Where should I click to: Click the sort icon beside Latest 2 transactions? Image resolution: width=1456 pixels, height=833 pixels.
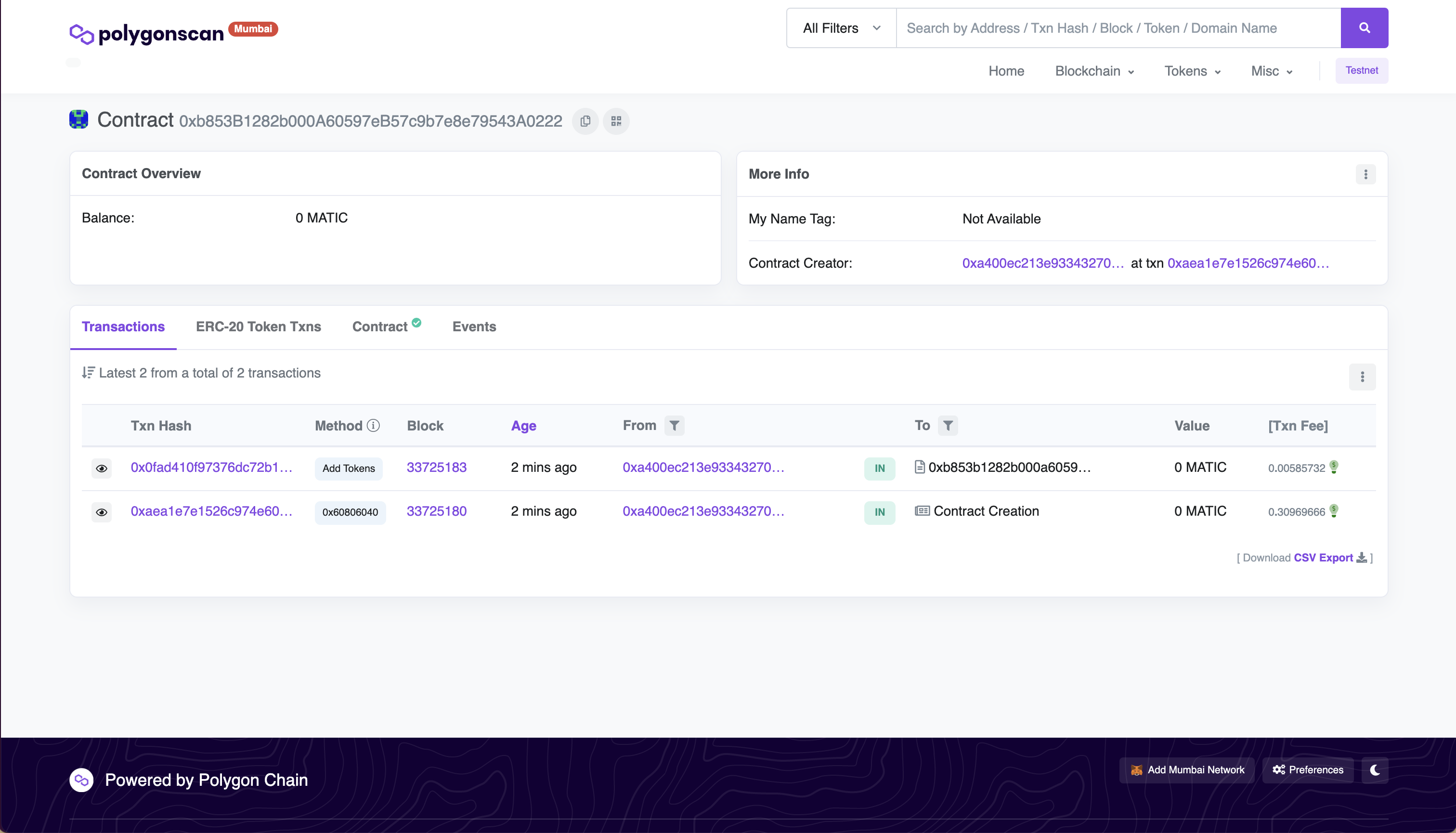click(x=88, y=373)
